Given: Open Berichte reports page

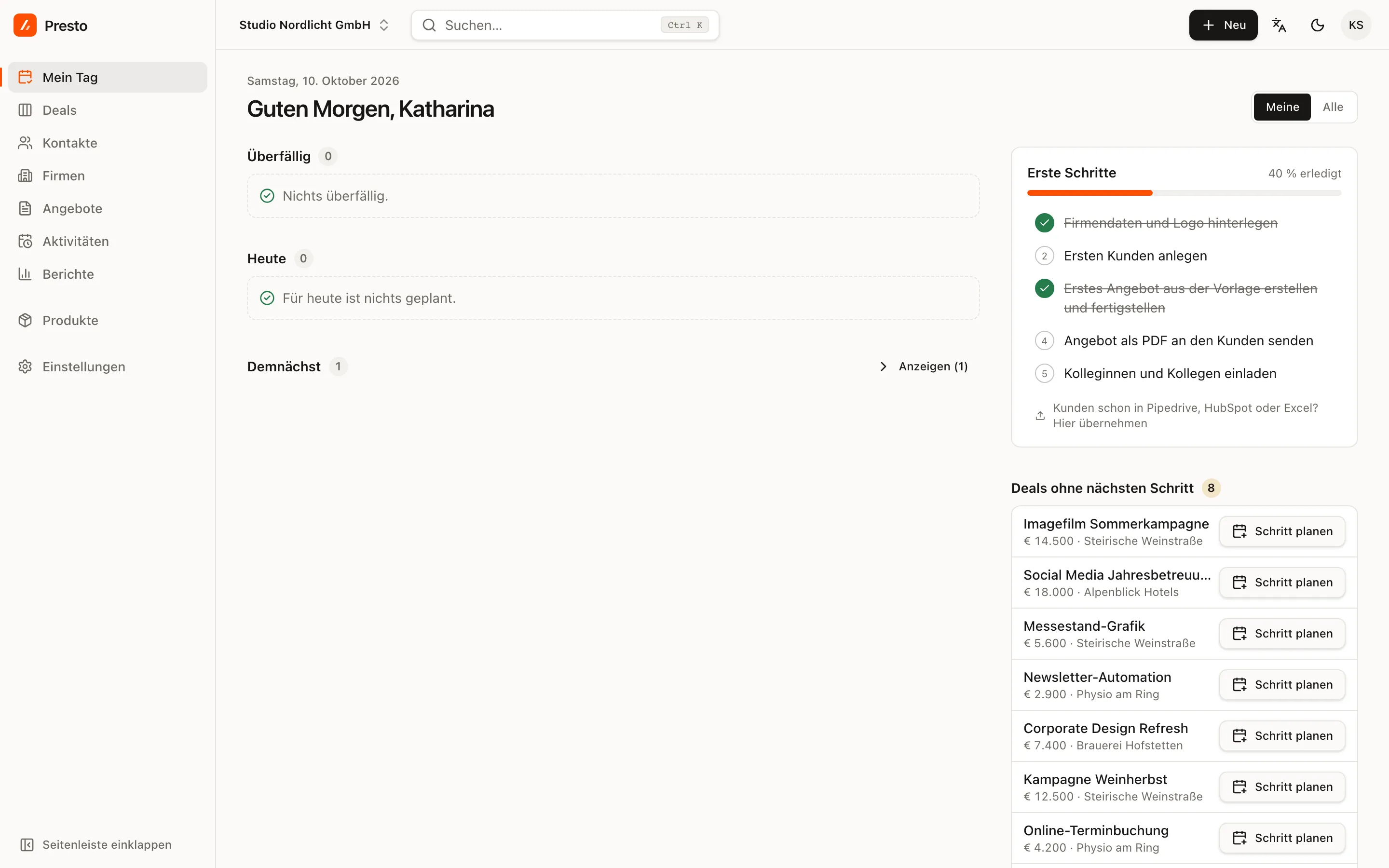Looking at the screenshot, I should [x=108, y=274].
